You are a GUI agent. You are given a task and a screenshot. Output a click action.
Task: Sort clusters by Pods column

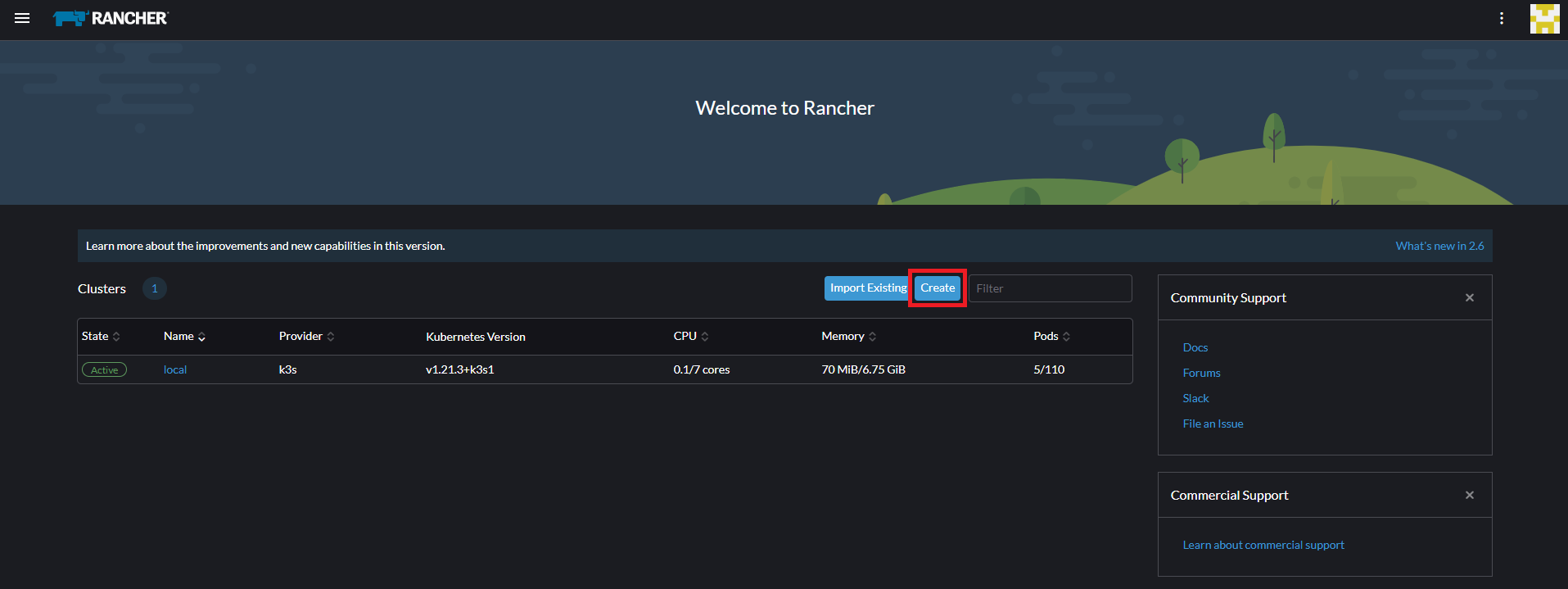[x=1052, y=337]
